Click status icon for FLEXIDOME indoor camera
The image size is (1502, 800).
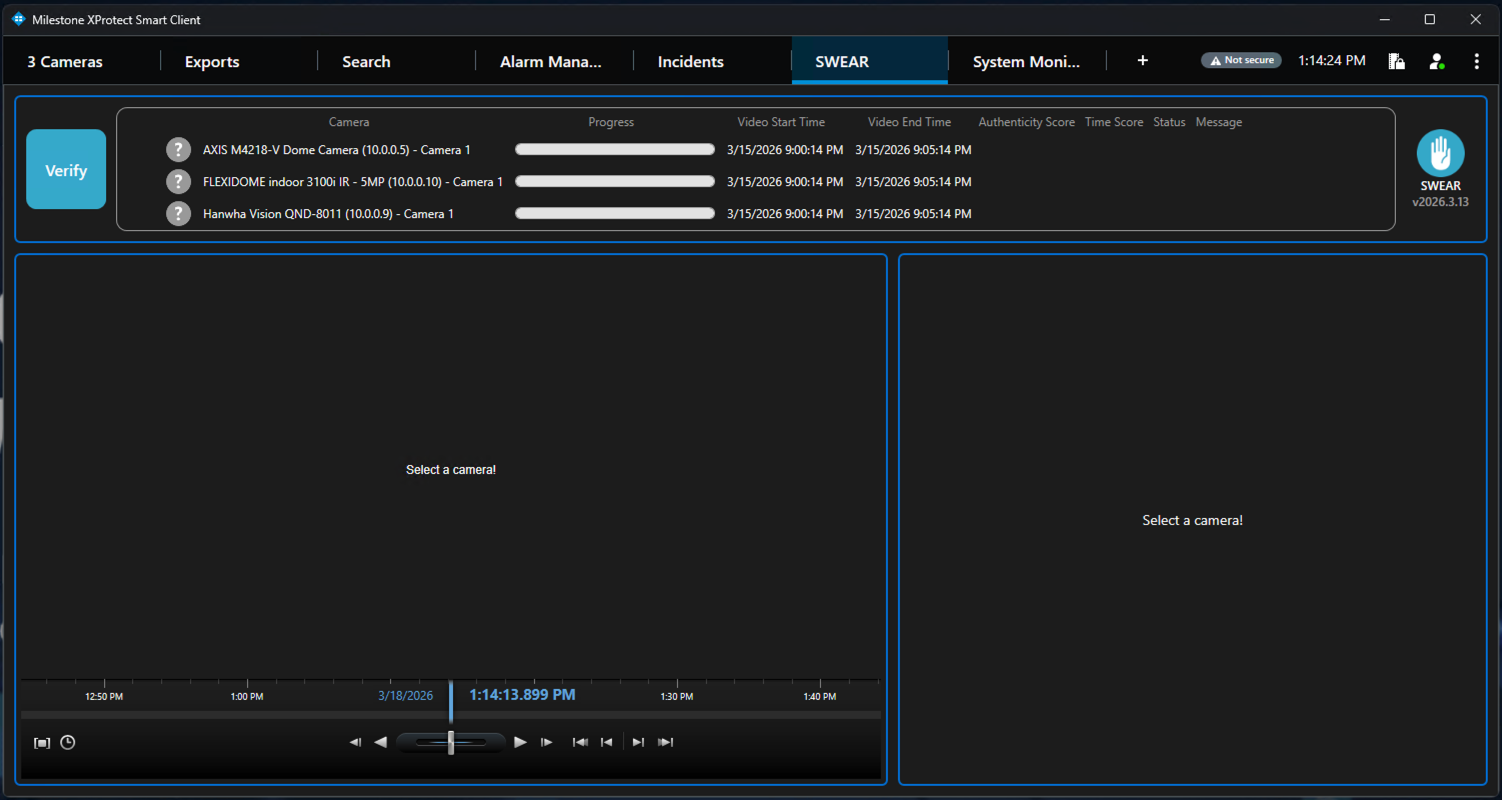(x=178, y=182)
